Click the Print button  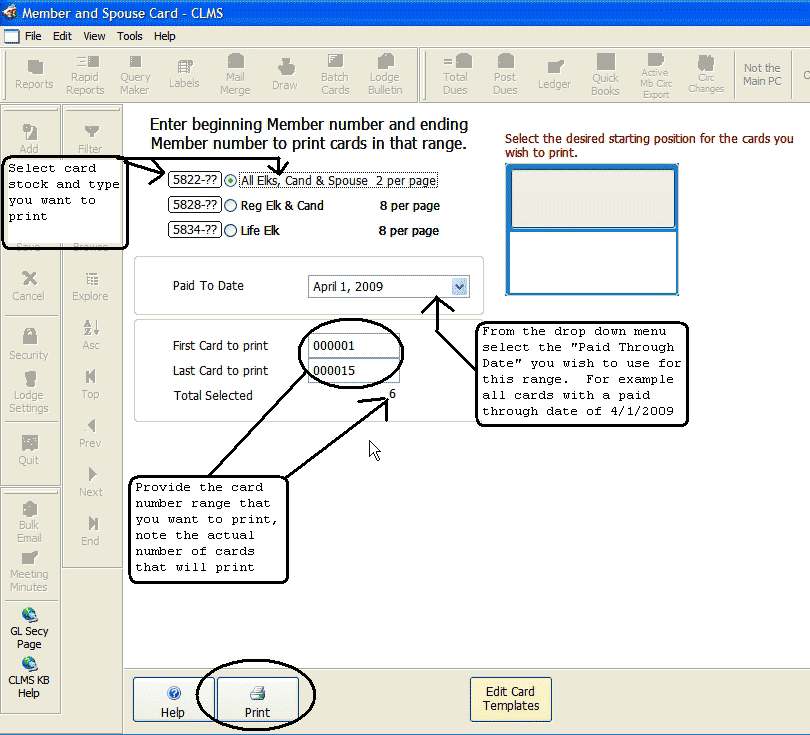pos(258,700)
